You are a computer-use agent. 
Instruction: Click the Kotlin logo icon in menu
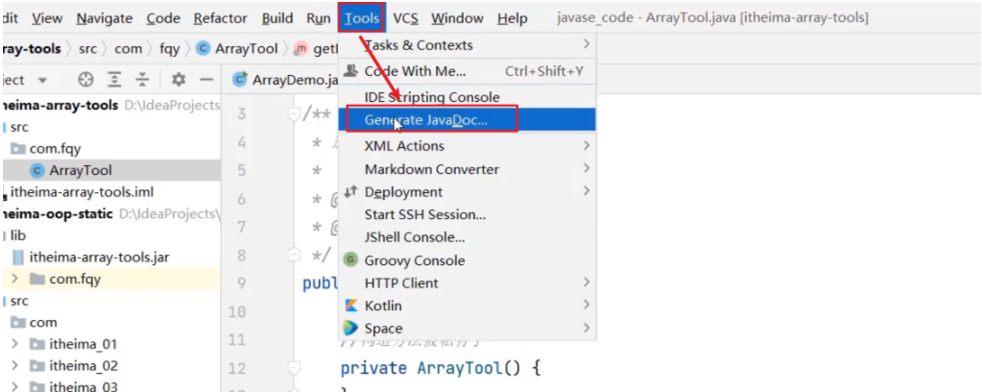click(x=351, y=306)
